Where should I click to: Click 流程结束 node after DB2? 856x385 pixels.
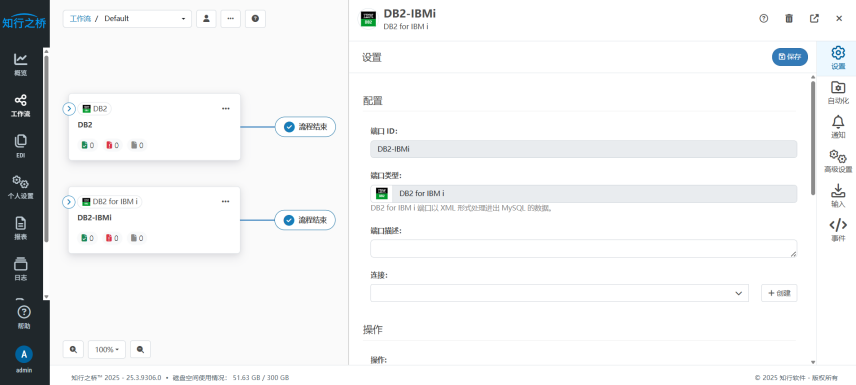[x=305, y=127]
